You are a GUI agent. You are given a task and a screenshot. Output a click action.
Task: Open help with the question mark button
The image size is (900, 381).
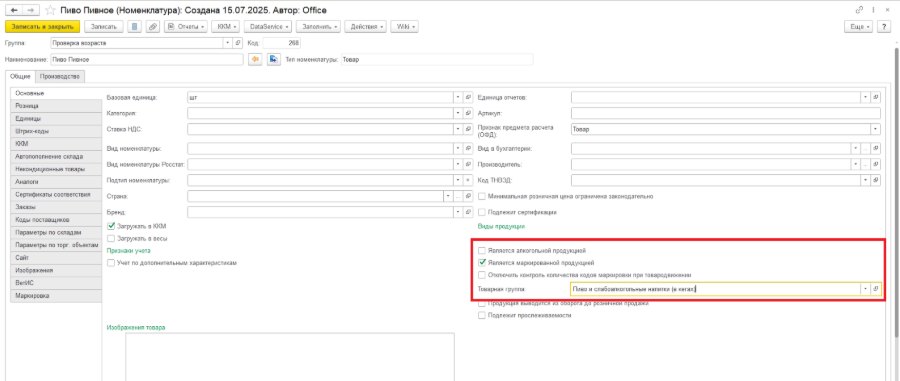(x=883, y=26)
